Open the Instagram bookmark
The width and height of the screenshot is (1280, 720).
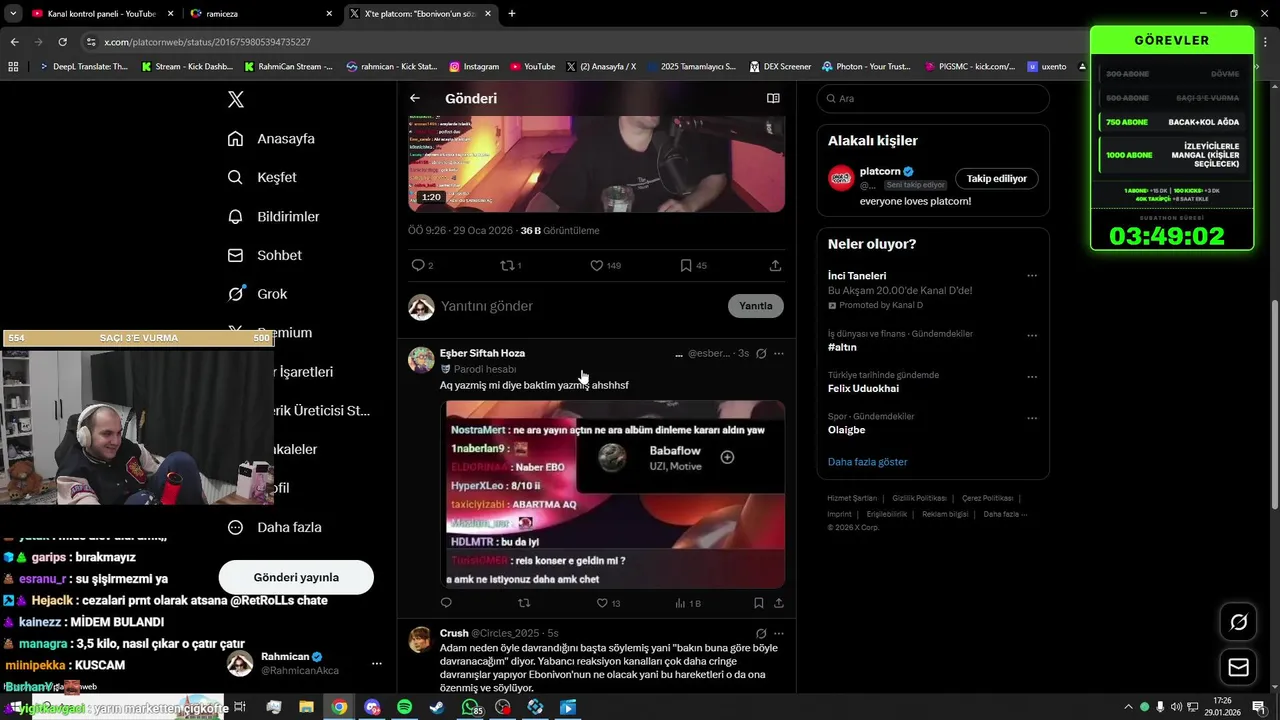pyautogui.click(x=474, y=66)
